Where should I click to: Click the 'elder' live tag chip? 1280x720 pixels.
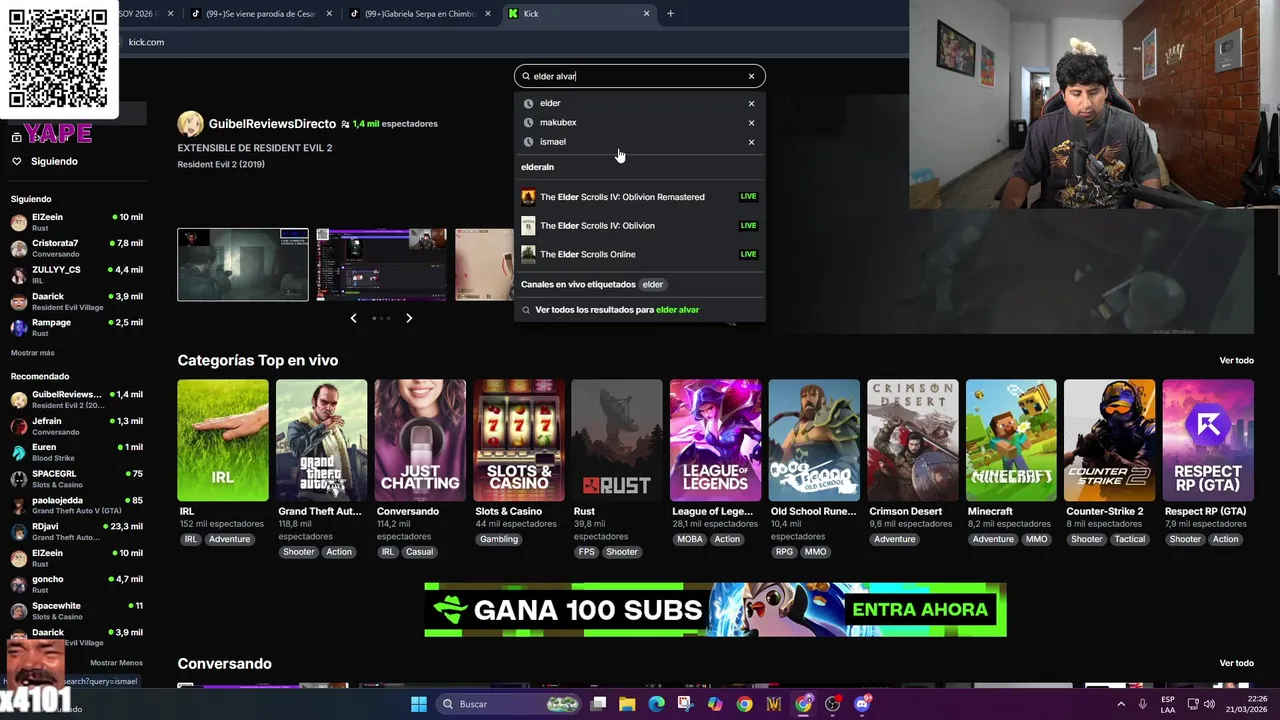pos(653,285)
